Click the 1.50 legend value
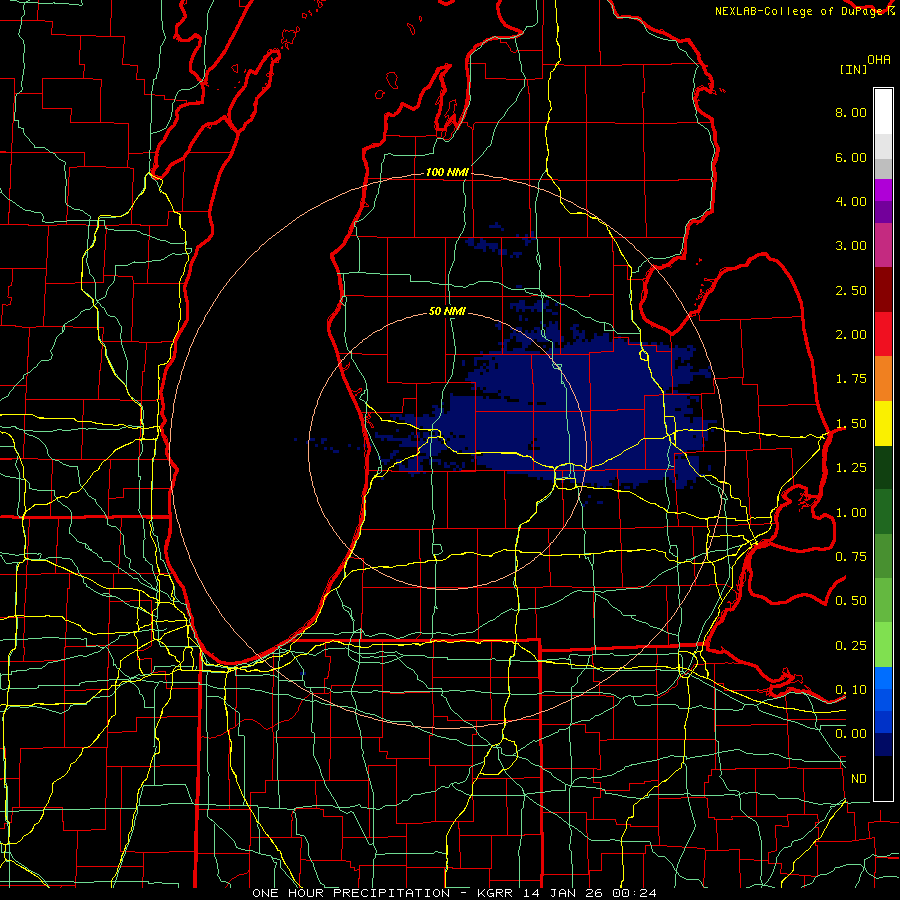900x900 pixels. (x=851, y=424)
